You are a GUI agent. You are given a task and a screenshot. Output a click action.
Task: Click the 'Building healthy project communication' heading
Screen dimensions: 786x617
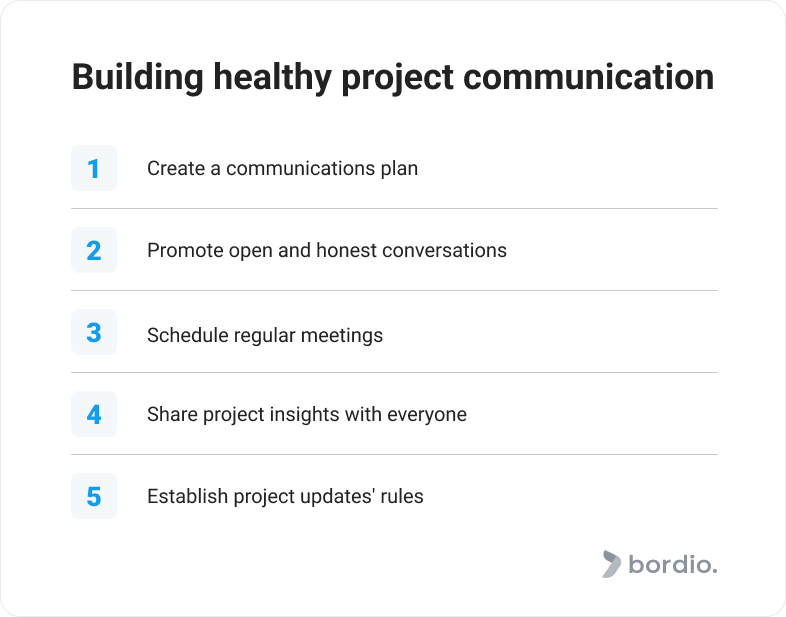(x=393, y=78)
